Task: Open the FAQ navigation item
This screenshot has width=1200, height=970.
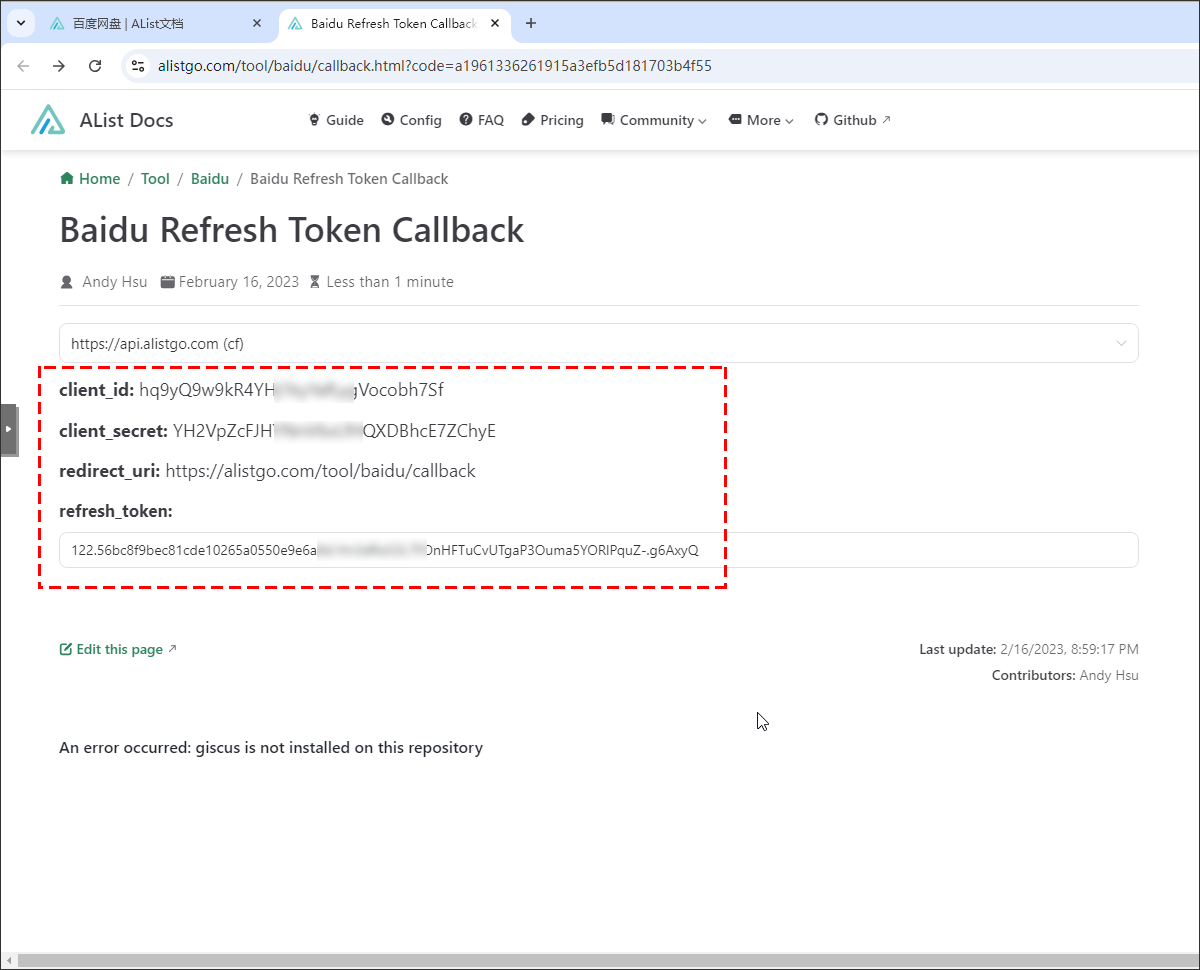Action: click(x=481, y=120)
